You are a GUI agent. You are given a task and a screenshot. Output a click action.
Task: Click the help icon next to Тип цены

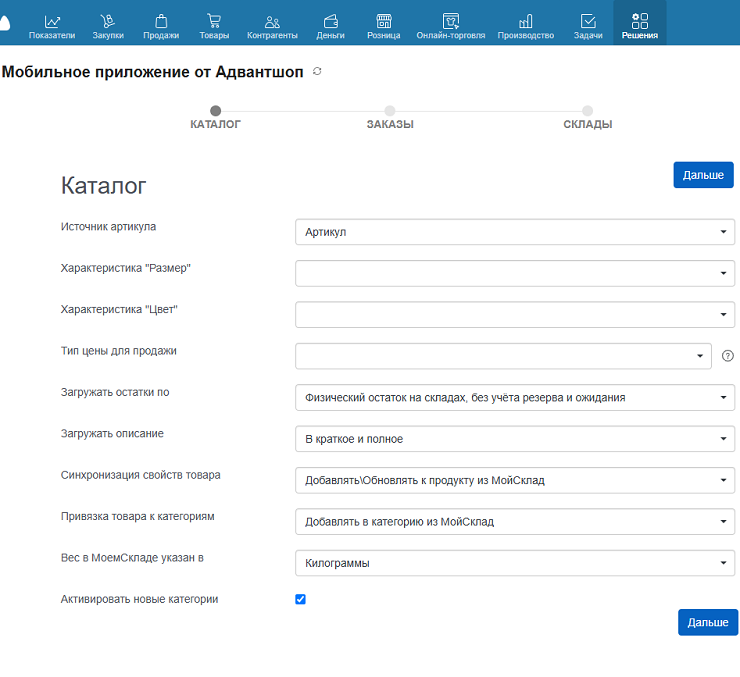tap(727, 356)
